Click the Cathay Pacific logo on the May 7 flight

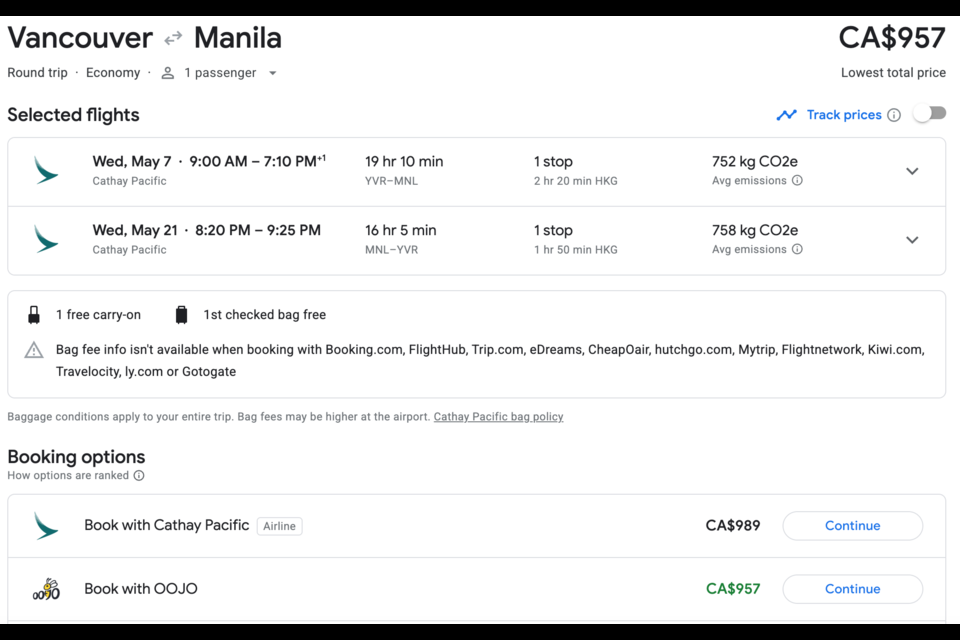[x=45, y=170]
